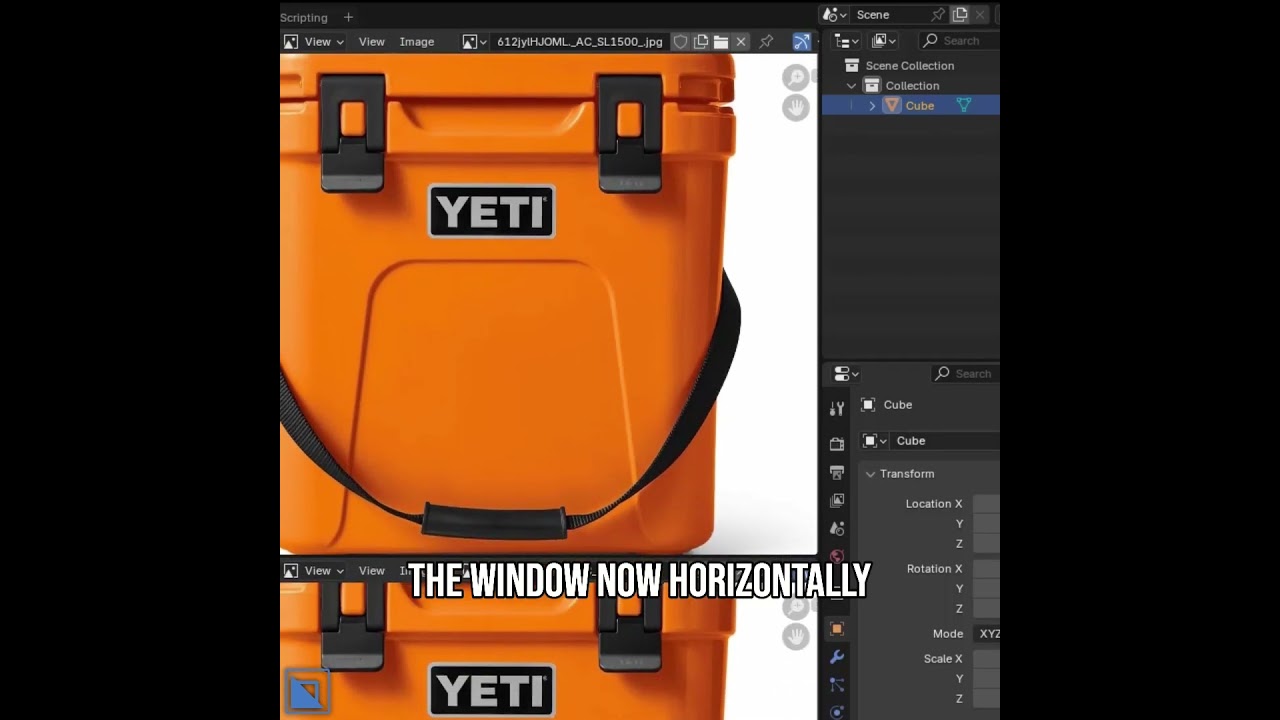Toggle gizmos display in the upper image editor

(x=802, y=42)
